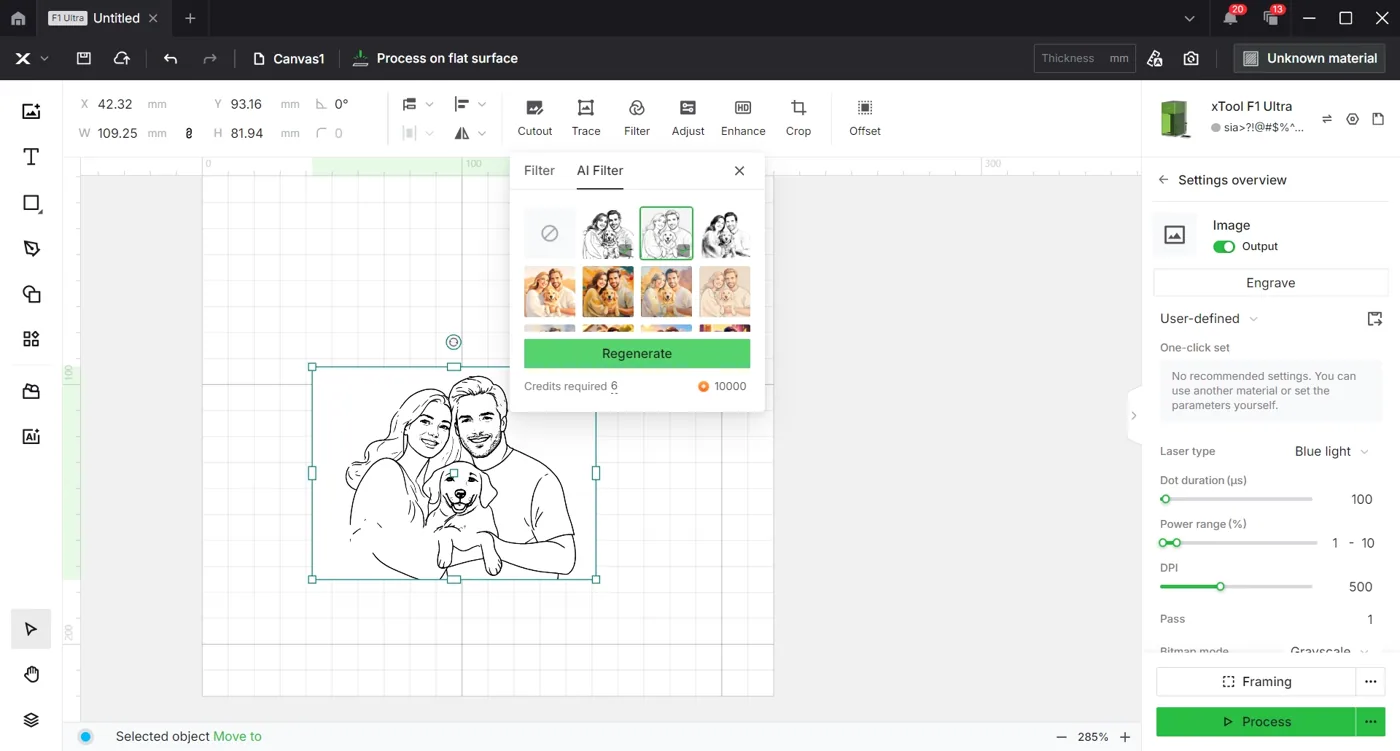Click the Regenerate button

click(637, 354)
